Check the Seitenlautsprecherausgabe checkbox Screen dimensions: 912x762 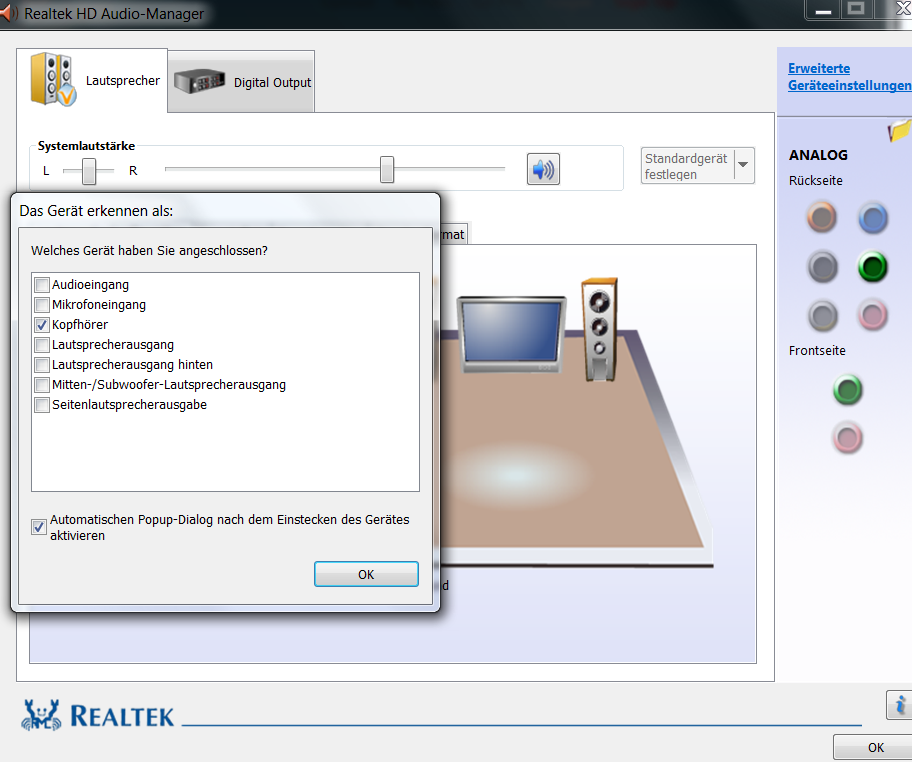tap(42, 405)
